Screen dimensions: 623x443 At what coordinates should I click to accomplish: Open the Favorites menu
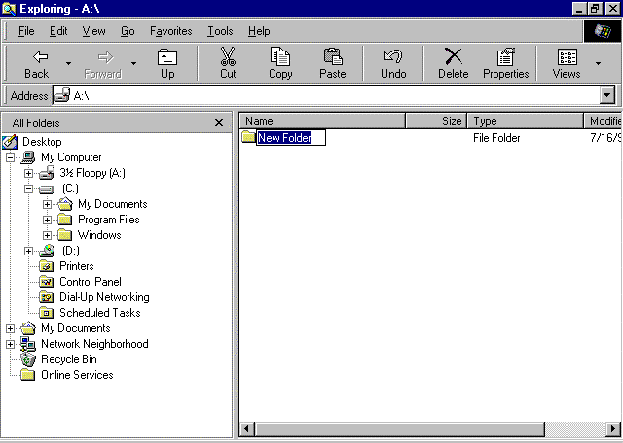click(171, 31)
